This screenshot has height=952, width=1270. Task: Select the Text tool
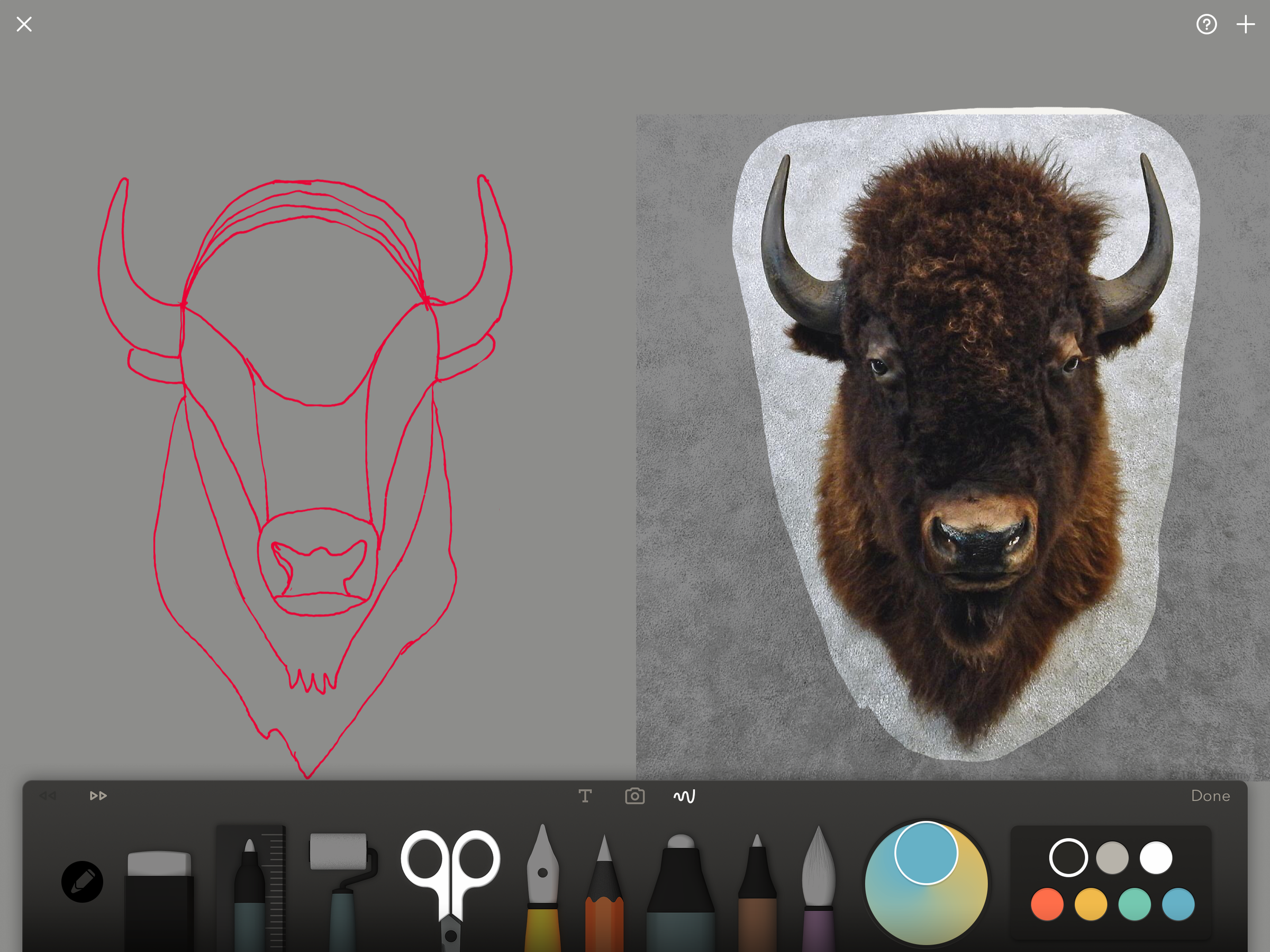(585, 796)
